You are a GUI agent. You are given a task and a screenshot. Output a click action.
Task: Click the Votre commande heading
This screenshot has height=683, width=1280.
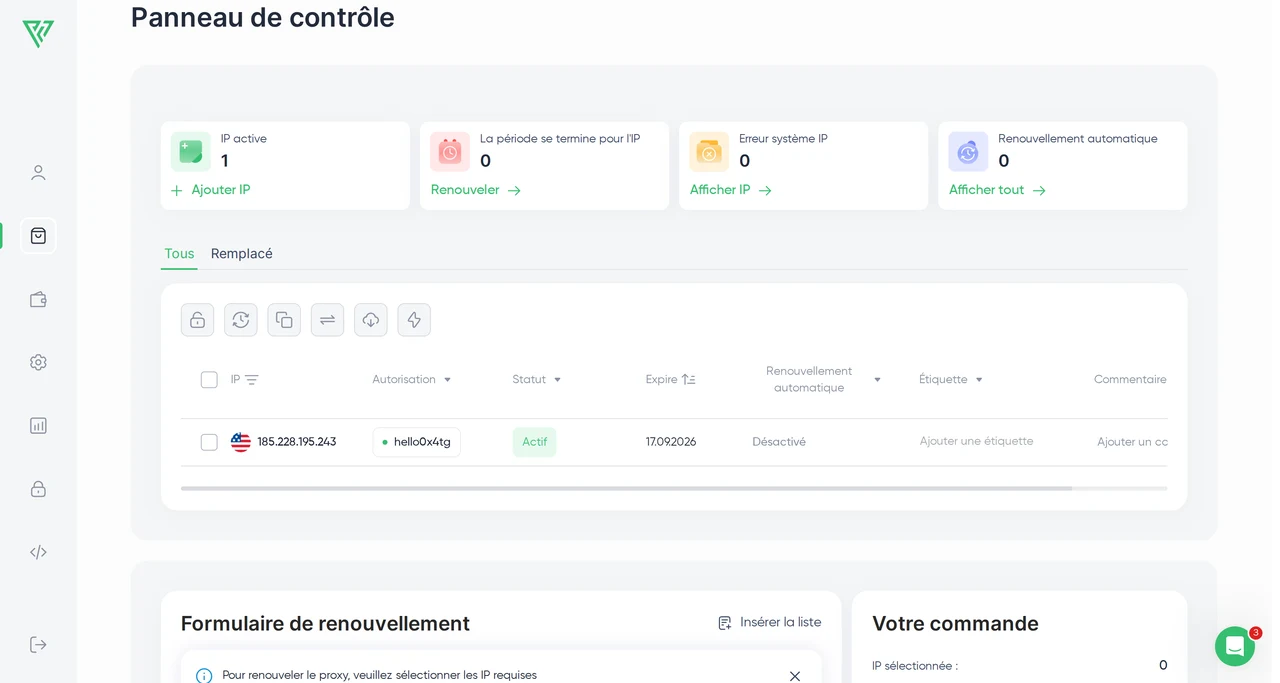coord(955,624)
